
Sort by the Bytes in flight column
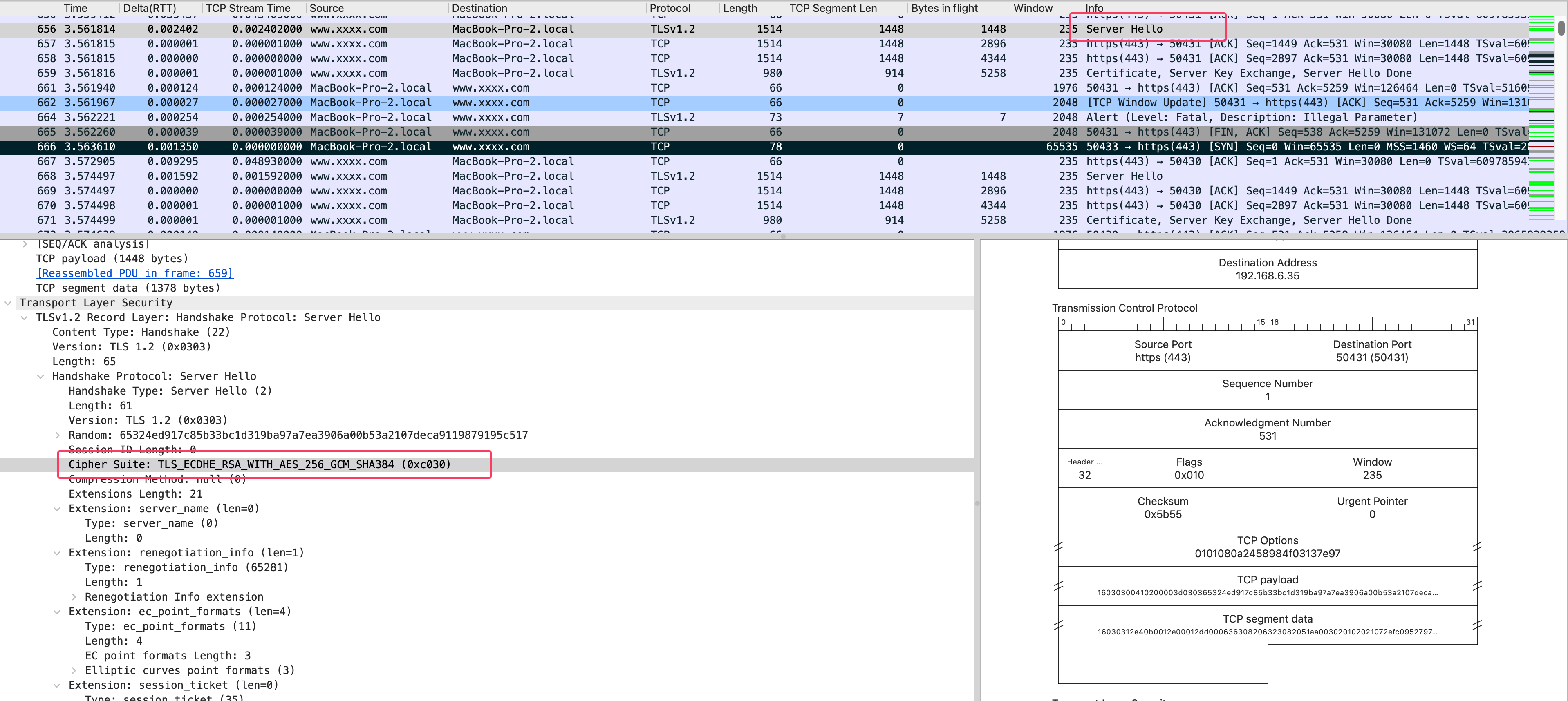tap(944, 8)
